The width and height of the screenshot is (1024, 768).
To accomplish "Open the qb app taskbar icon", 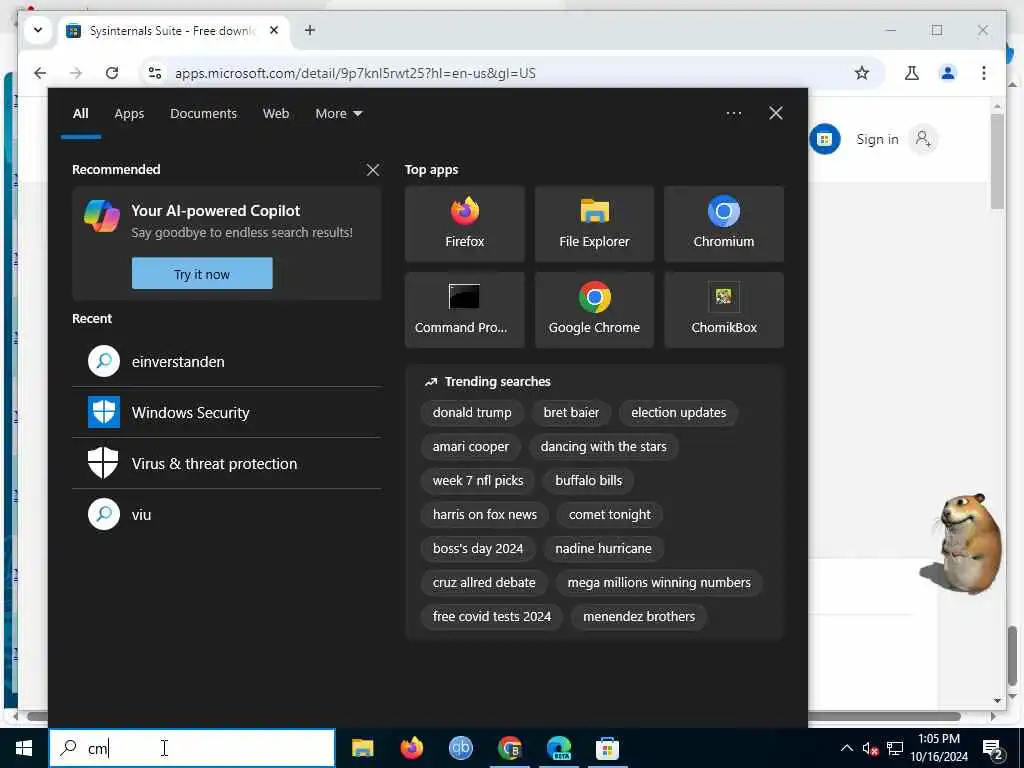I will pos(460,748).
